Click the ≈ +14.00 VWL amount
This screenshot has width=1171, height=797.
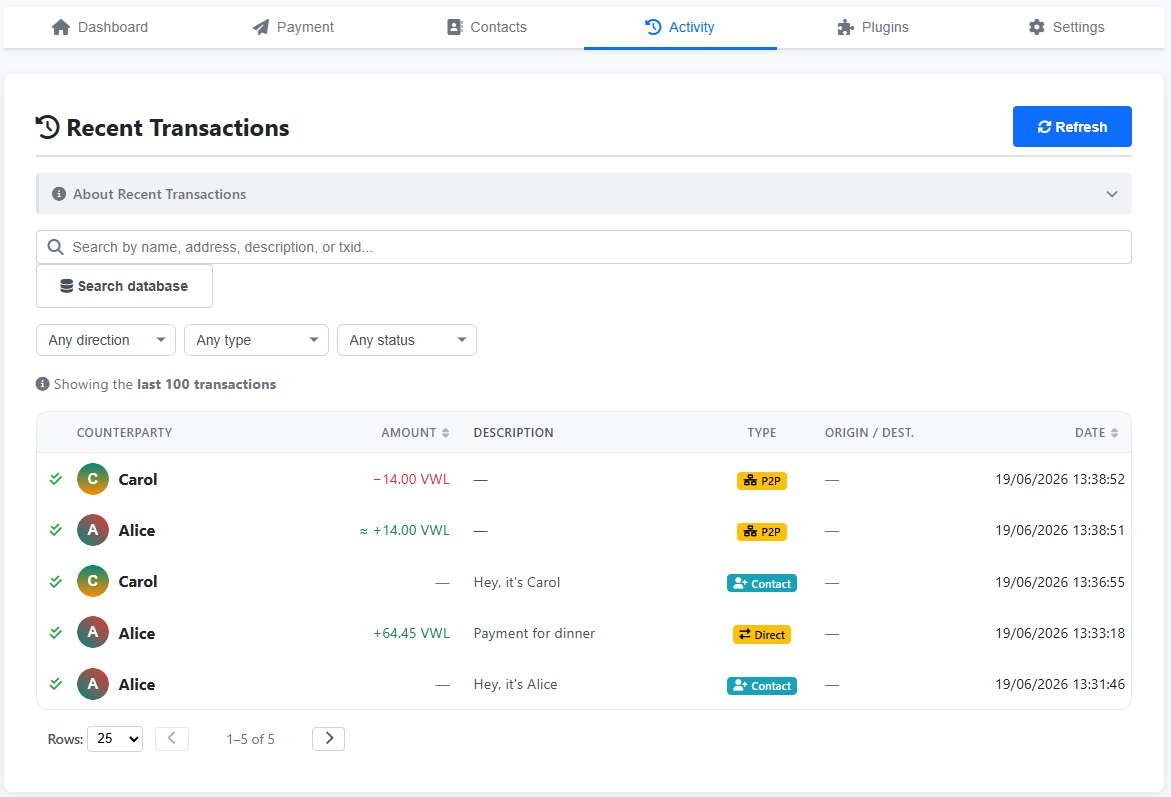click(405, 530)
